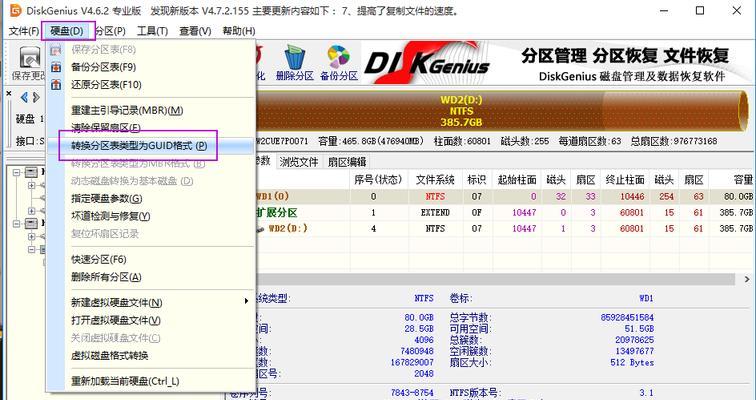Switch to the 扇区编辑 tab

(x=347, y=162)
